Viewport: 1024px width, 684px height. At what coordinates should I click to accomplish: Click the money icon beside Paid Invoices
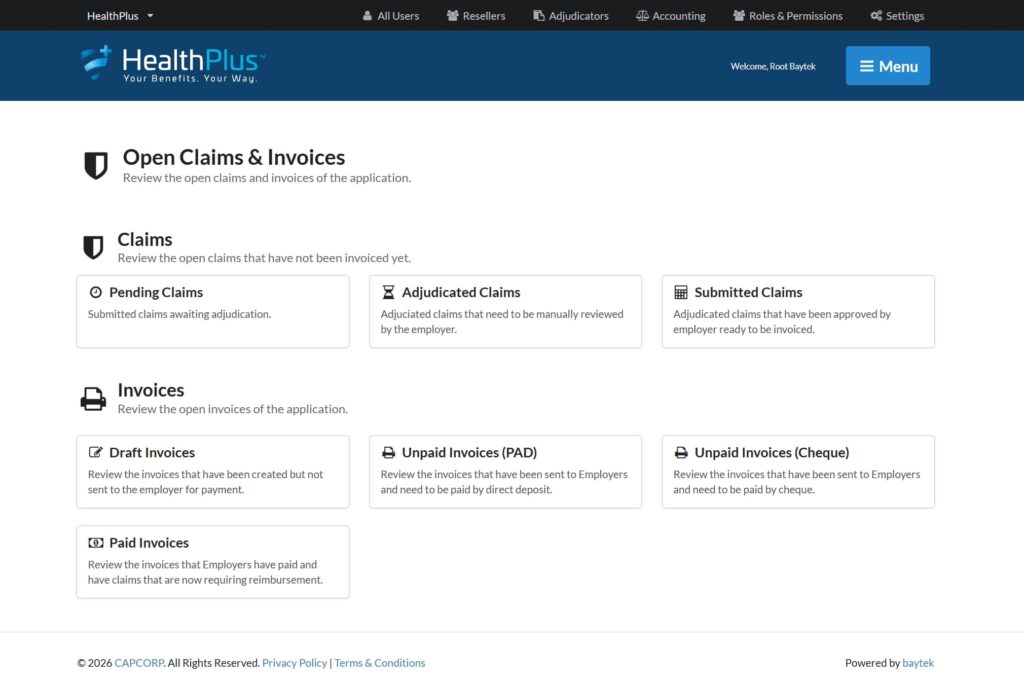(x=96, y=543)
